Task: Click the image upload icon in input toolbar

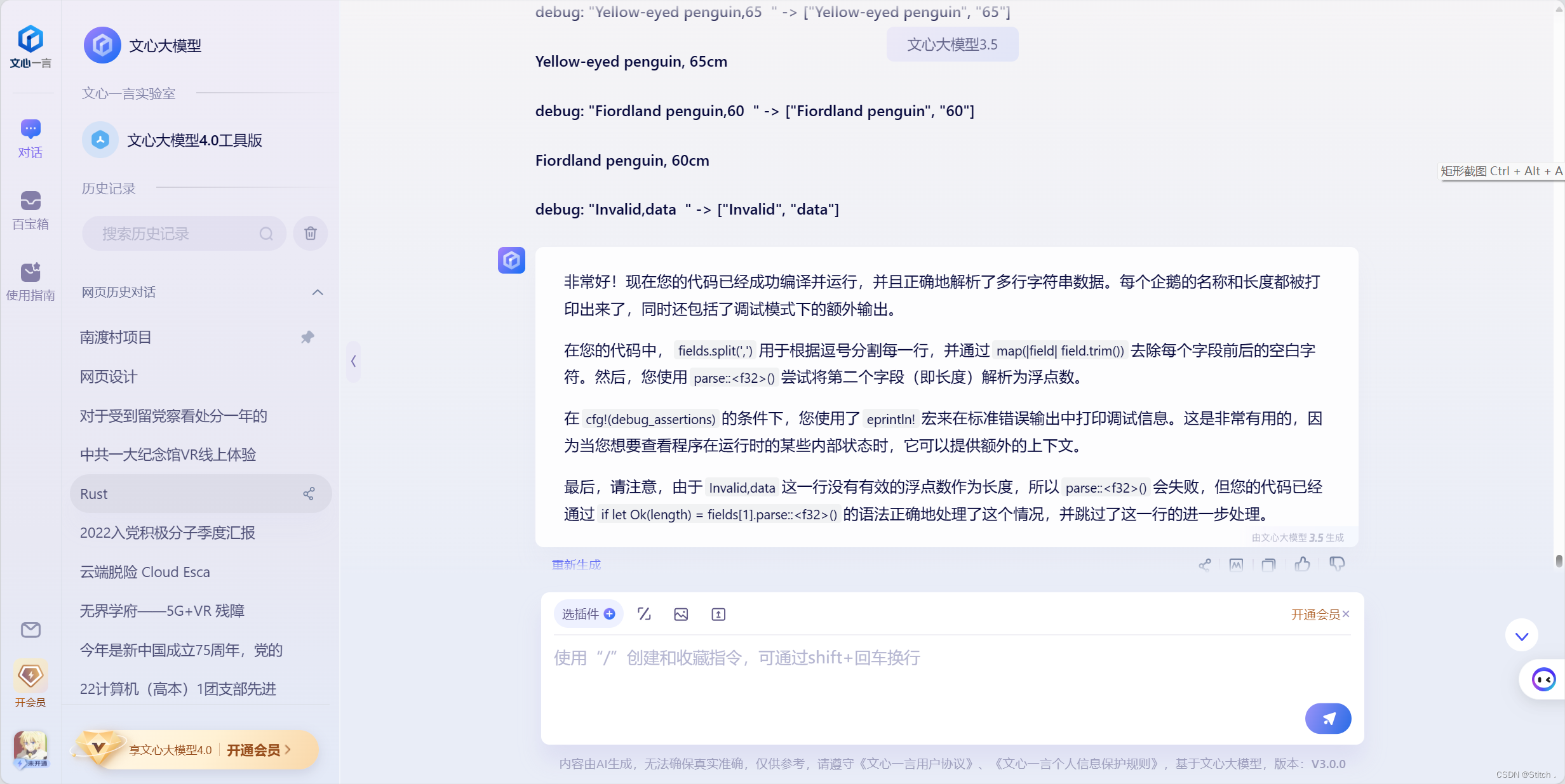Action: (681, 614)
